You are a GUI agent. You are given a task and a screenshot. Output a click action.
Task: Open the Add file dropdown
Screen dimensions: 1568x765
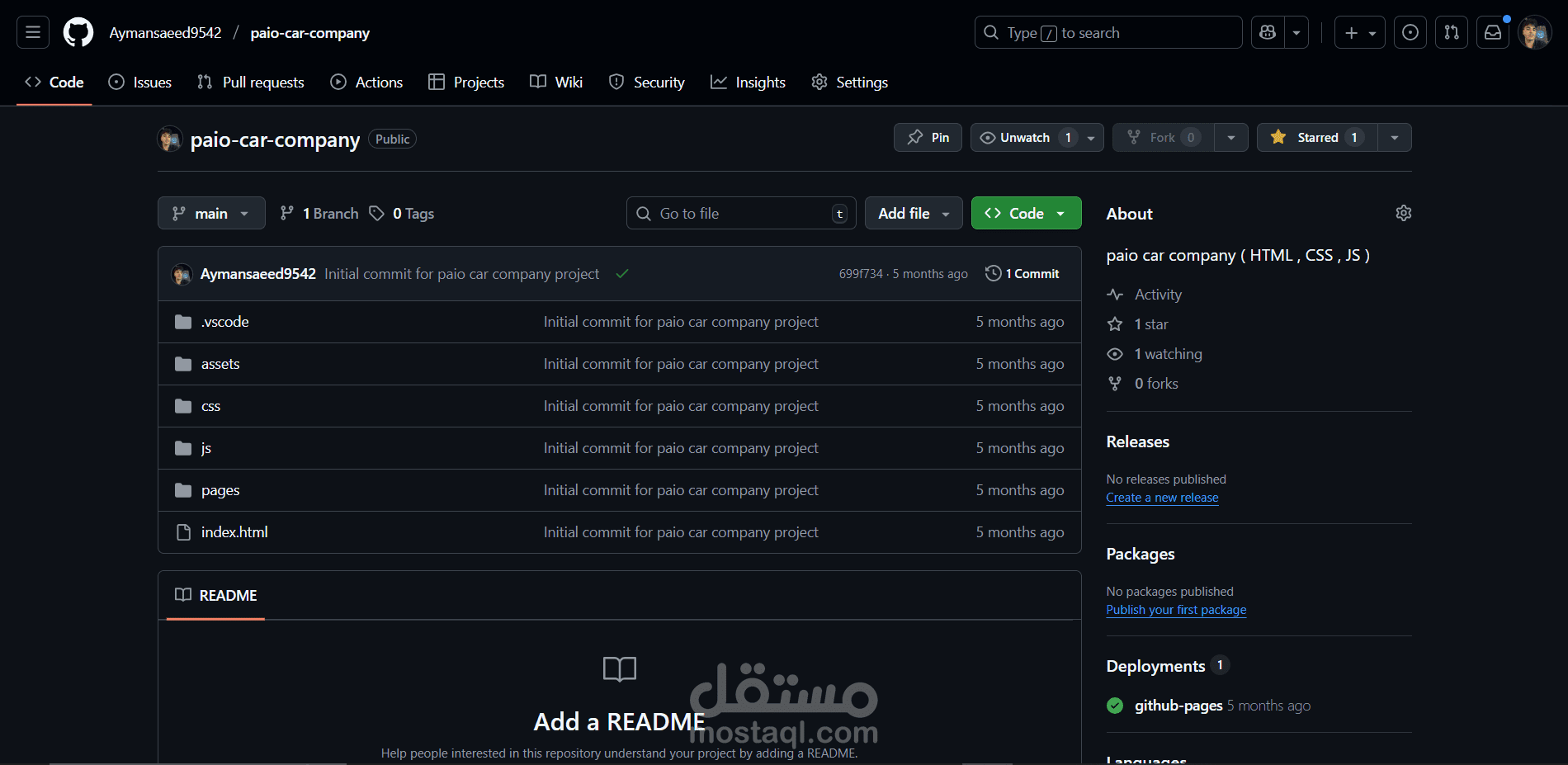click(x=914, y=213)
